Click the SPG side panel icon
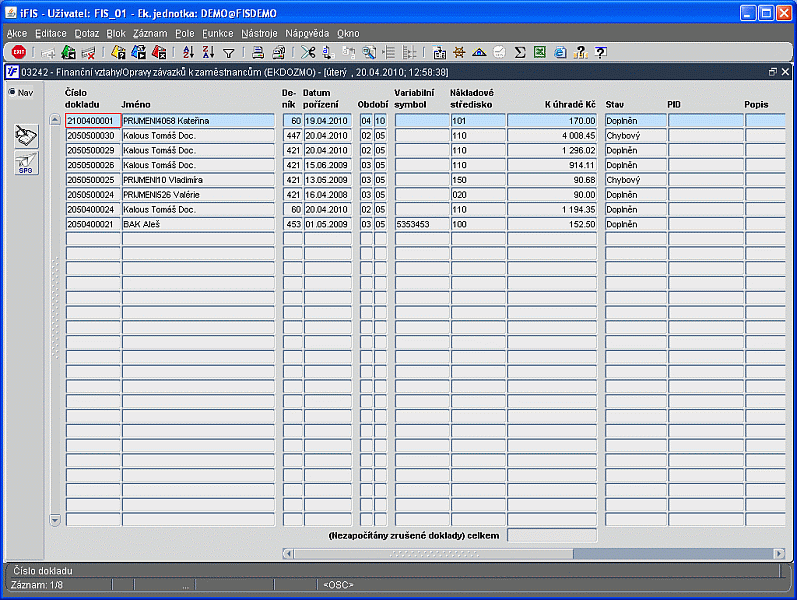The image size is (797, 600). pyautogui.click(x=26, y=163)
